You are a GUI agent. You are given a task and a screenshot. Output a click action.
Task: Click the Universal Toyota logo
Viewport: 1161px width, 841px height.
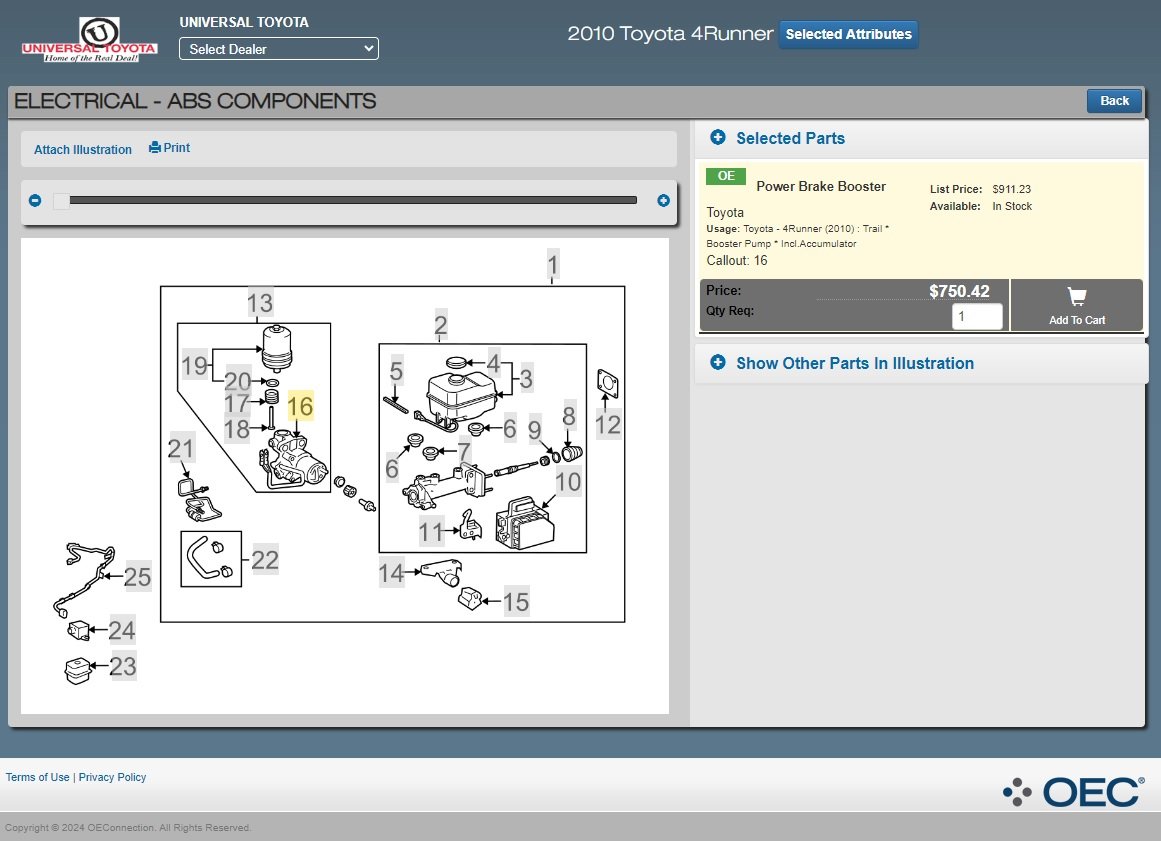[x=90, y=39]
